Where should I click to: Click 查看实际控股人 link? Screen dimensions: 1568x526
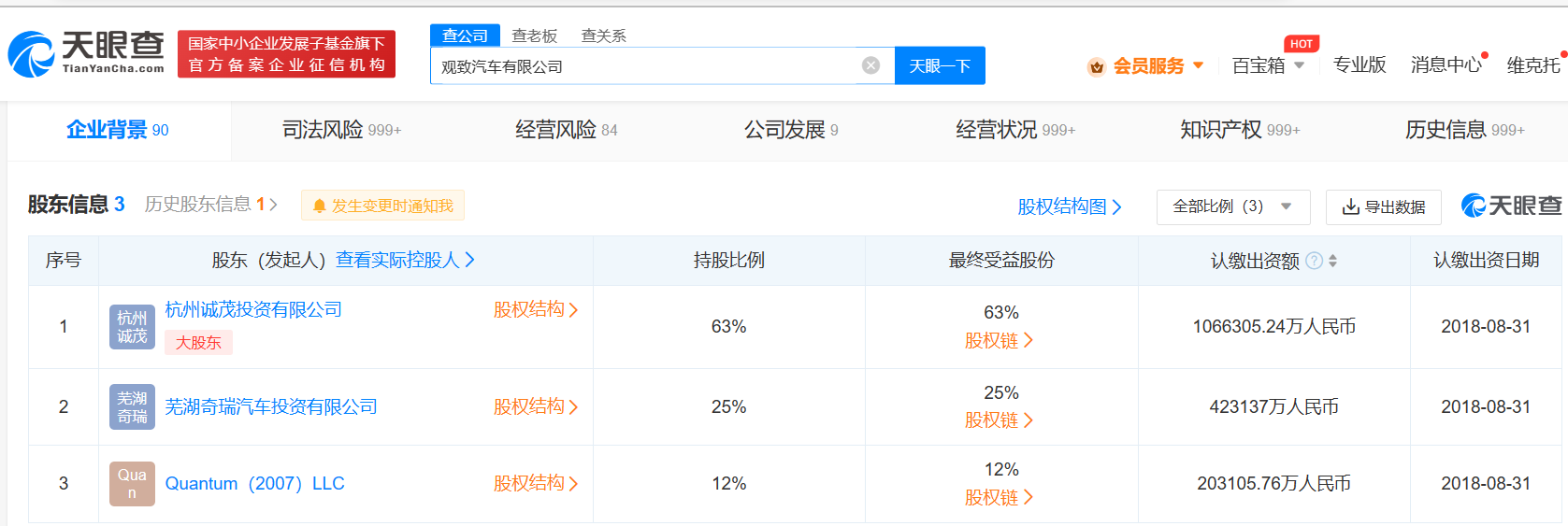[406, 260]
